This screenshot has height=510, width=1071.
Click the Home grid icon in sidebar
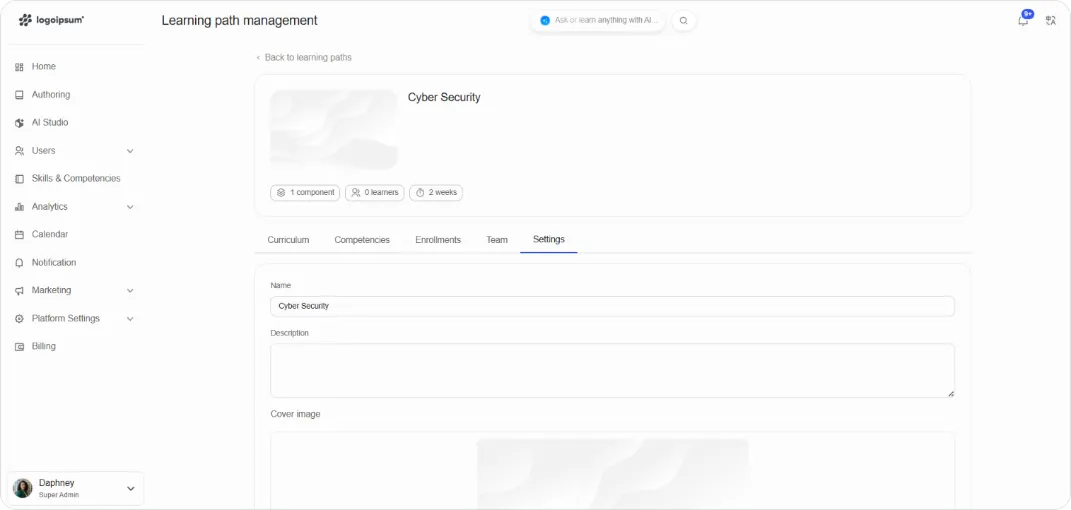coord(19,67)
